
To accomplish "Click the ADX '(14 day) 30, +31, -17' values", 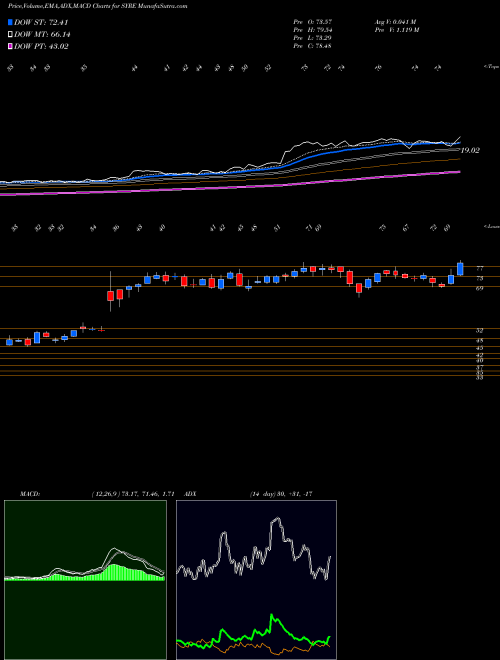I will point(280,494).
